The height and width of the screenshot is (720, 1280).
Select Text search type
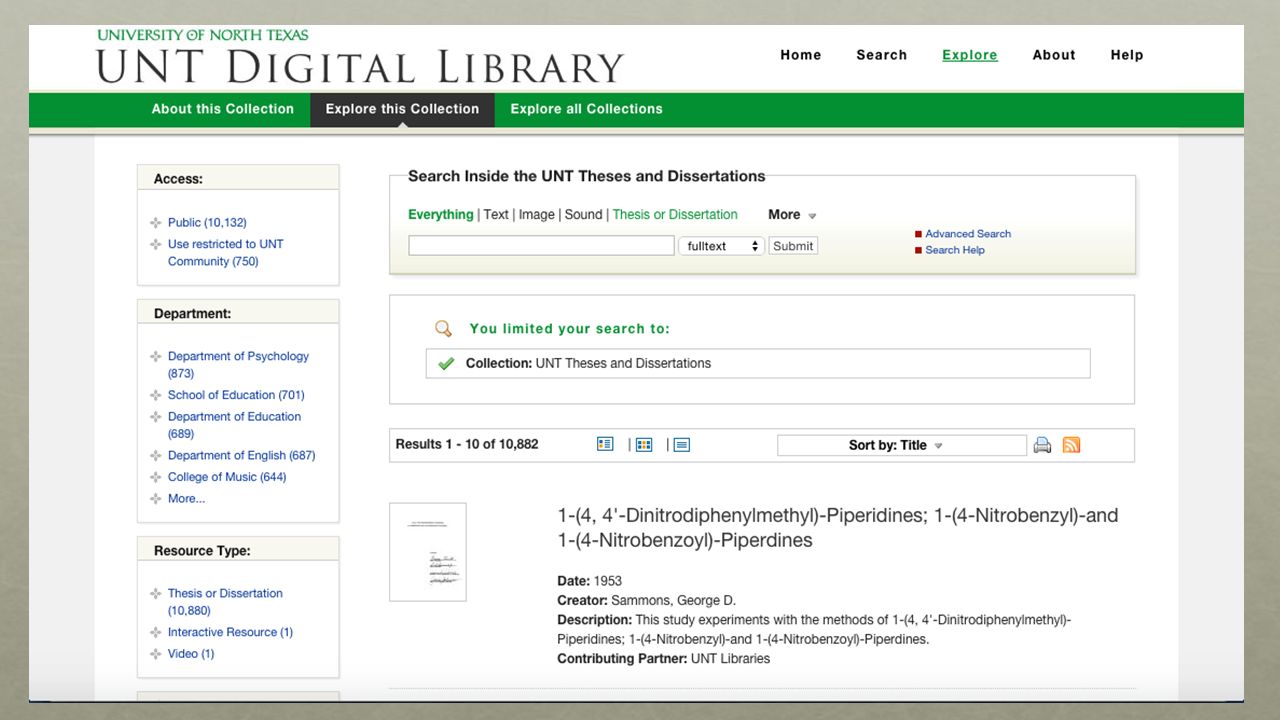tap(496, 215)
